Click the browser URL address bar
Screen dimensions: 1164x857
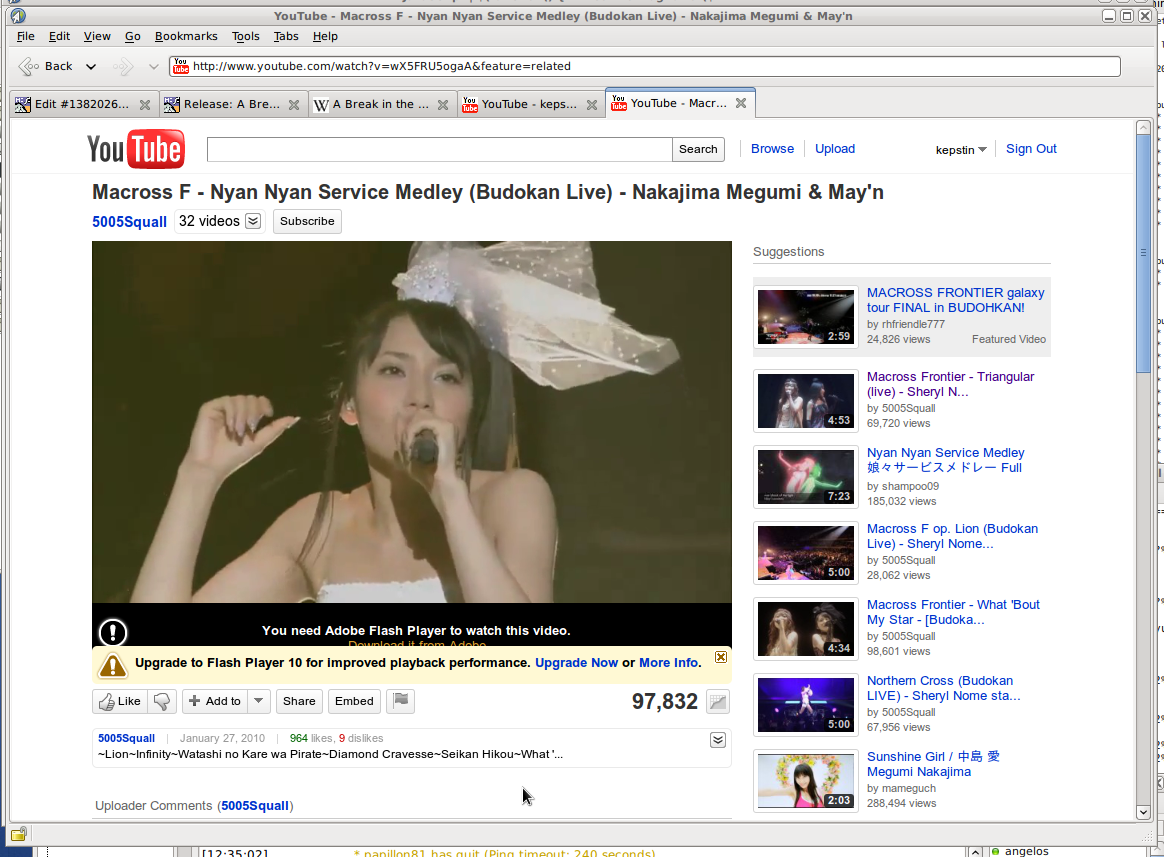tap(644, 66)
